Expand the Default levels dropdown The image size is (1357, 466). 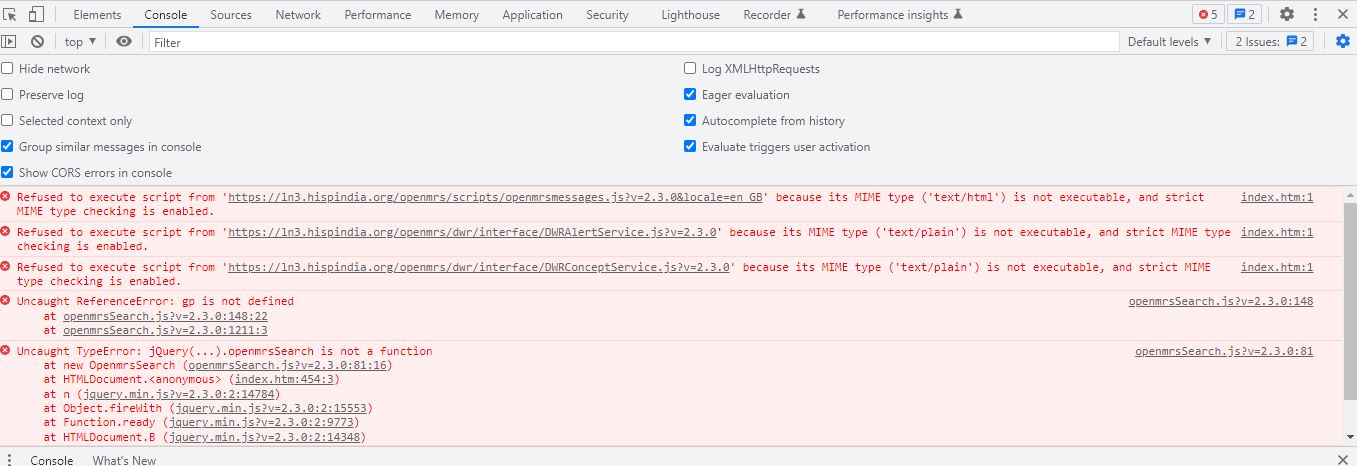point(1169,41)
